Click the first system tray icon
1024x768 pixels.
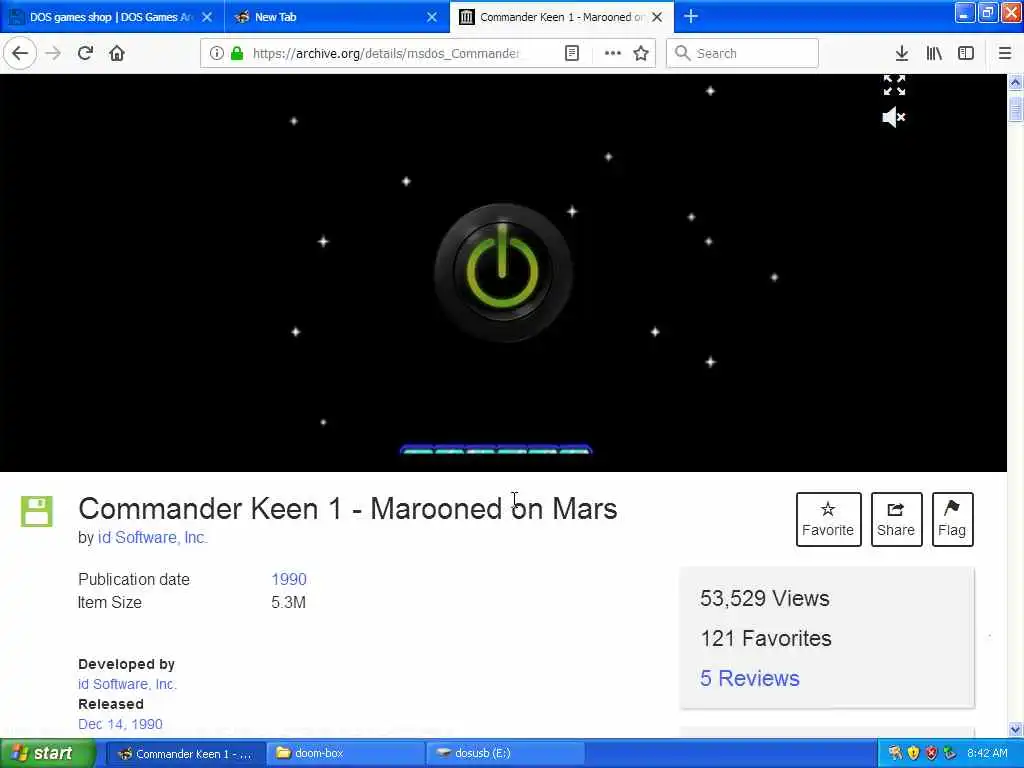click(x=895, y=753)
